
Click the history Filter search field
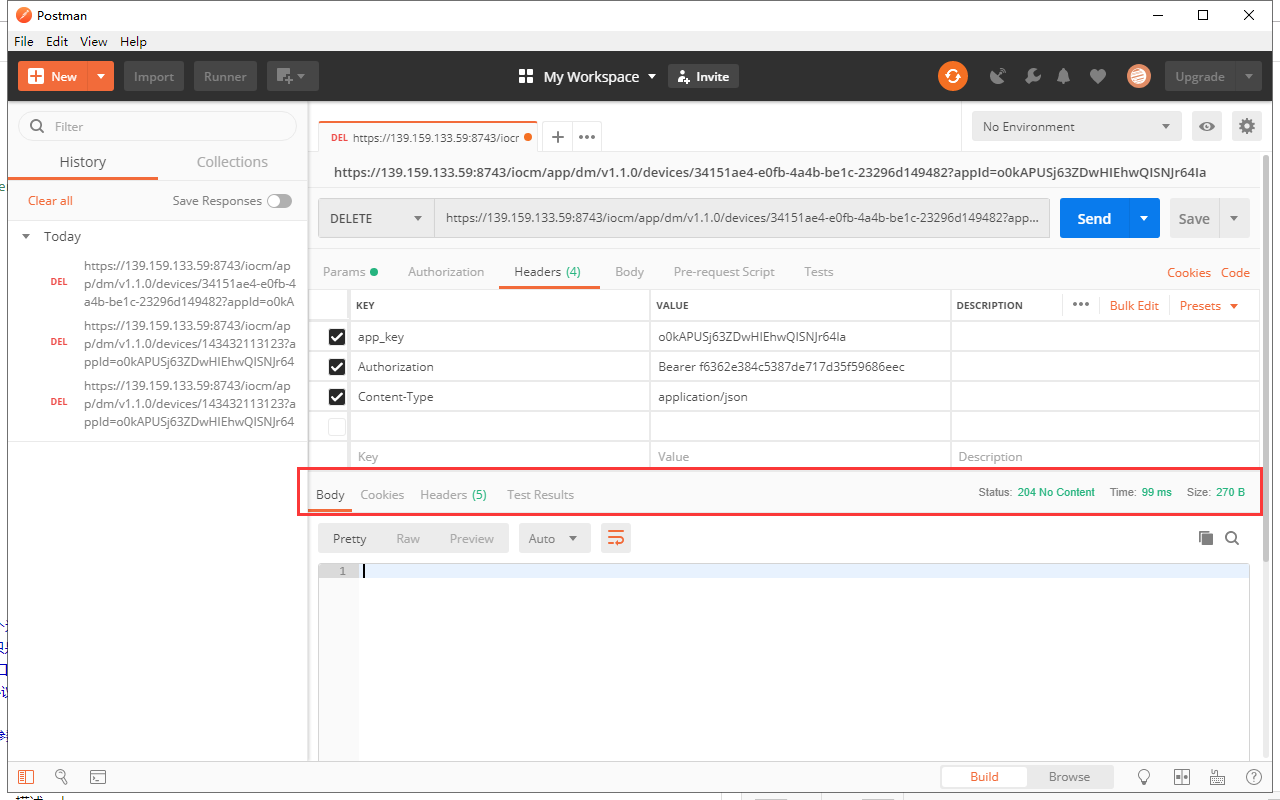pos(158,126)
